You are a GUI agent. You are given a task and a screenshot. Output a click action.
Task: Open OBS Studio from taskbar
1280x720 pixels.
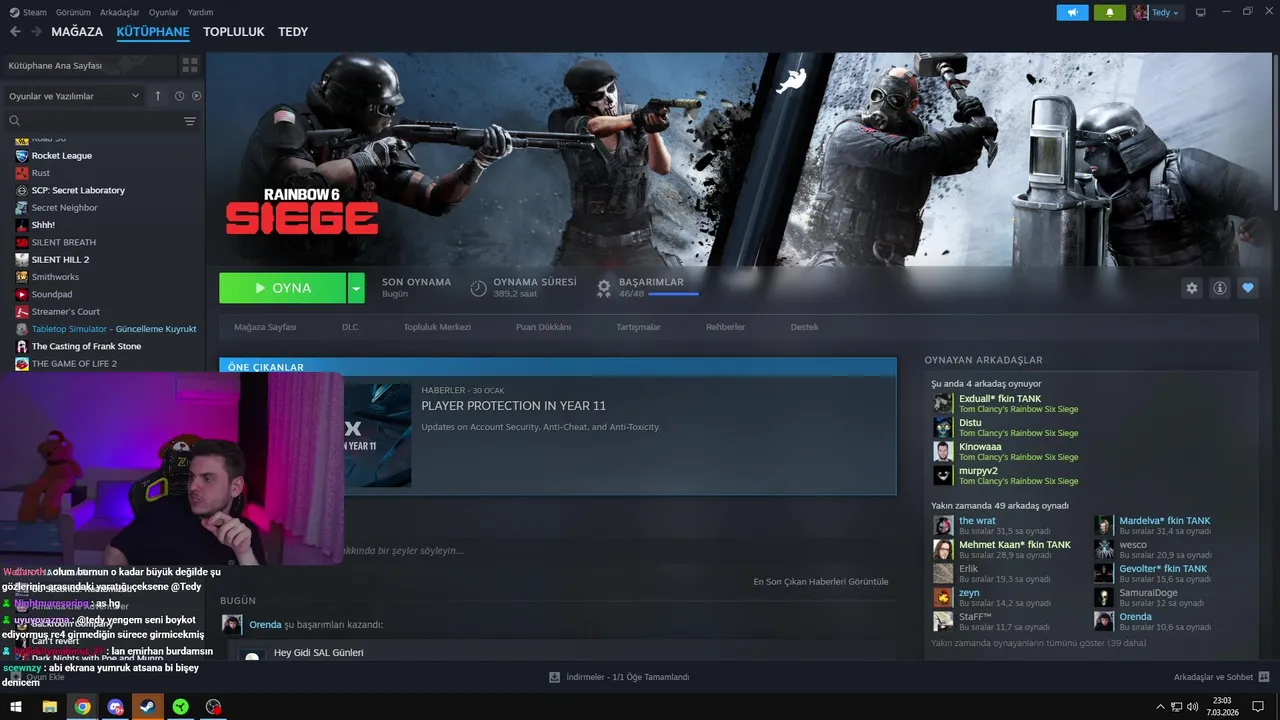(x=213, y=707)
